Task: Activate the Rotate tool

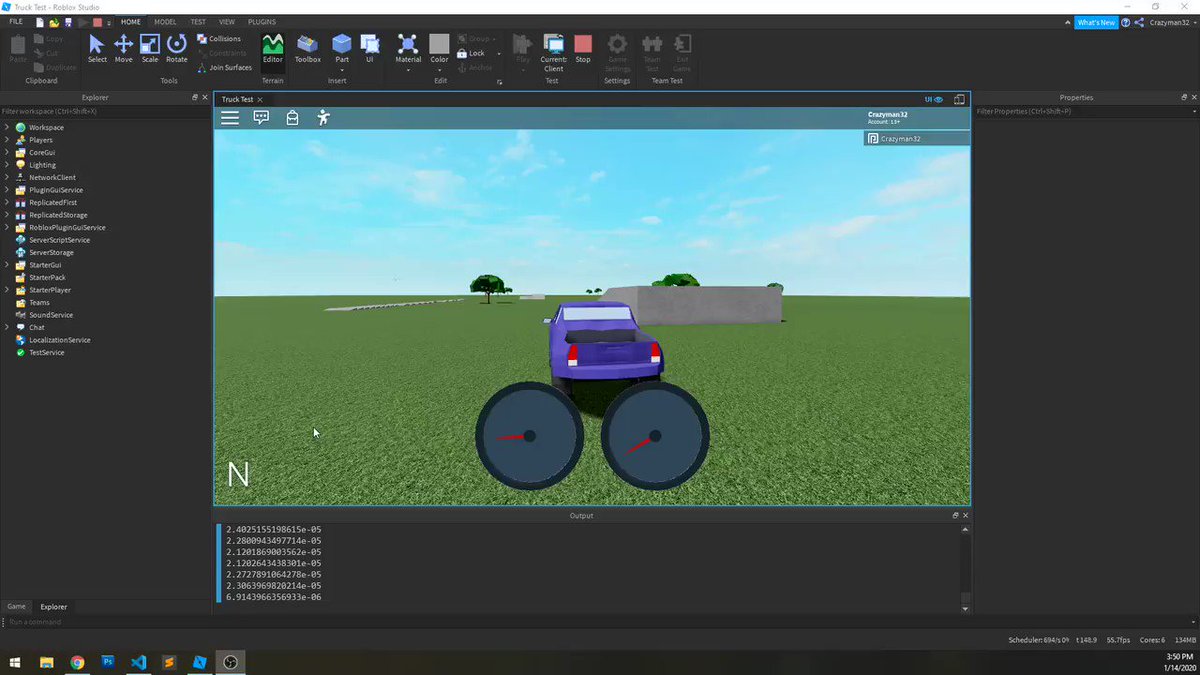Action: 177,48
